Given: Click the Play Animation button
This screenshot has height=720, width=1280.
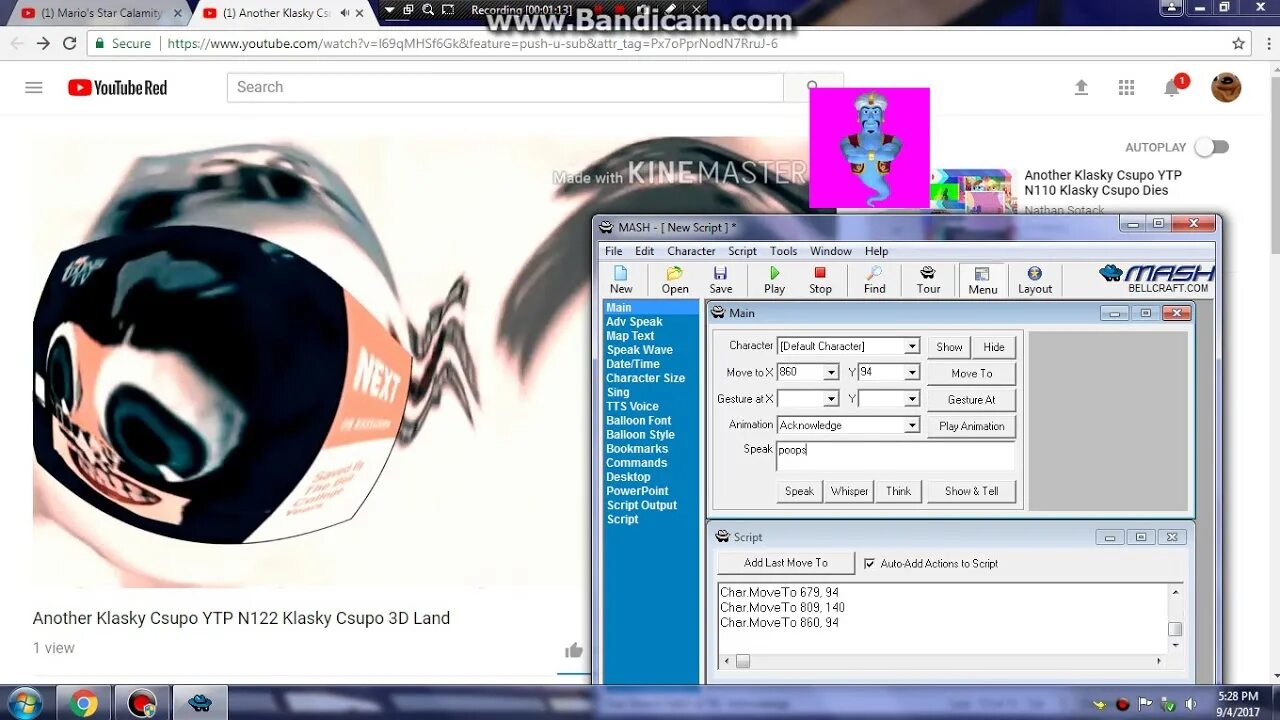Looking at the screenshot, I should 971,426.
